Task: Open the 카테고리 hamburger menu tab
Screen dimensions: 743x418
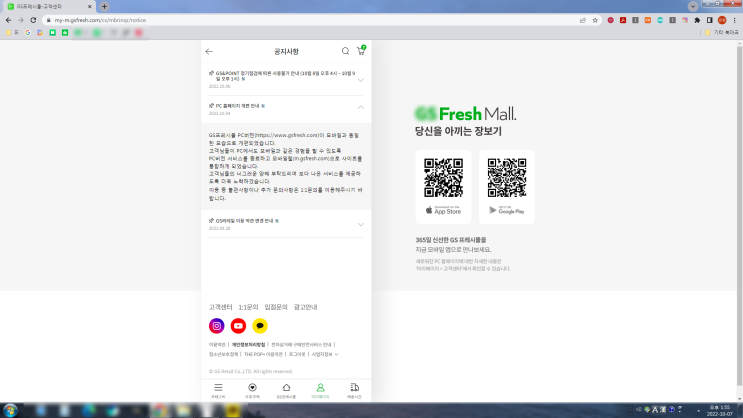Action: (x=218, y=391)
